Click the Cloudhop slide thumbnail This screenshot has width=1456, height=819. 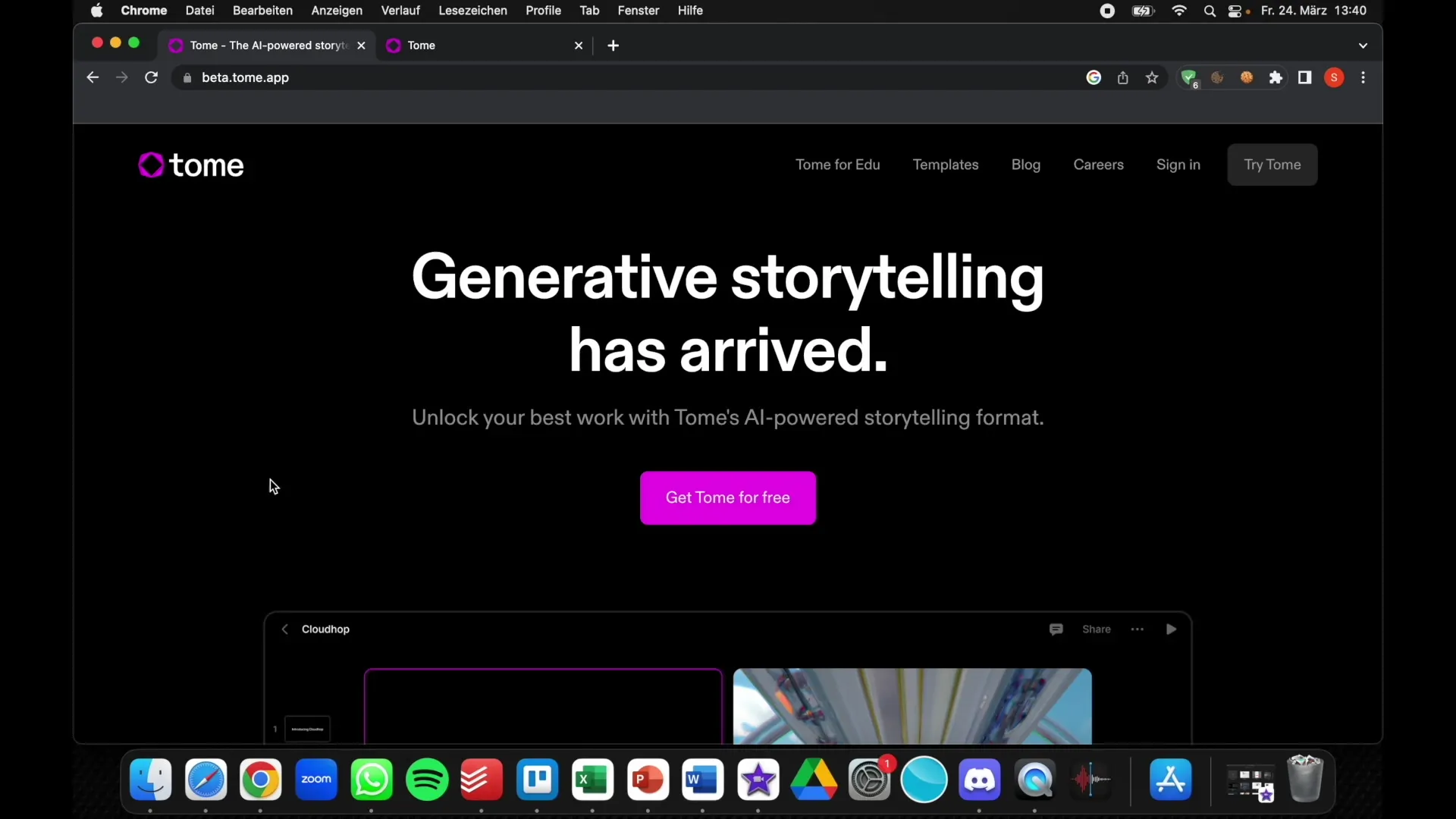pyautogui.click(x=306, y=727)
